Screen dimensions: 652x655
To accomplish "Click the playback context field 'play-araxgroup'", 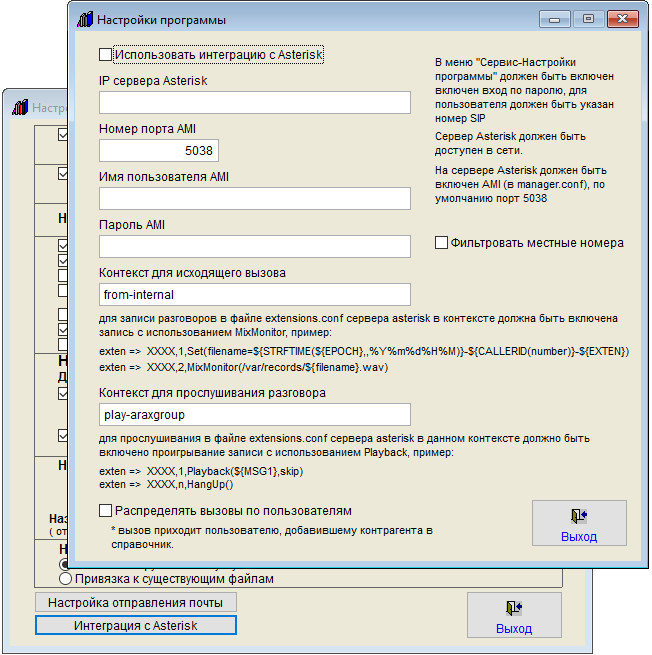I will 255,414.
